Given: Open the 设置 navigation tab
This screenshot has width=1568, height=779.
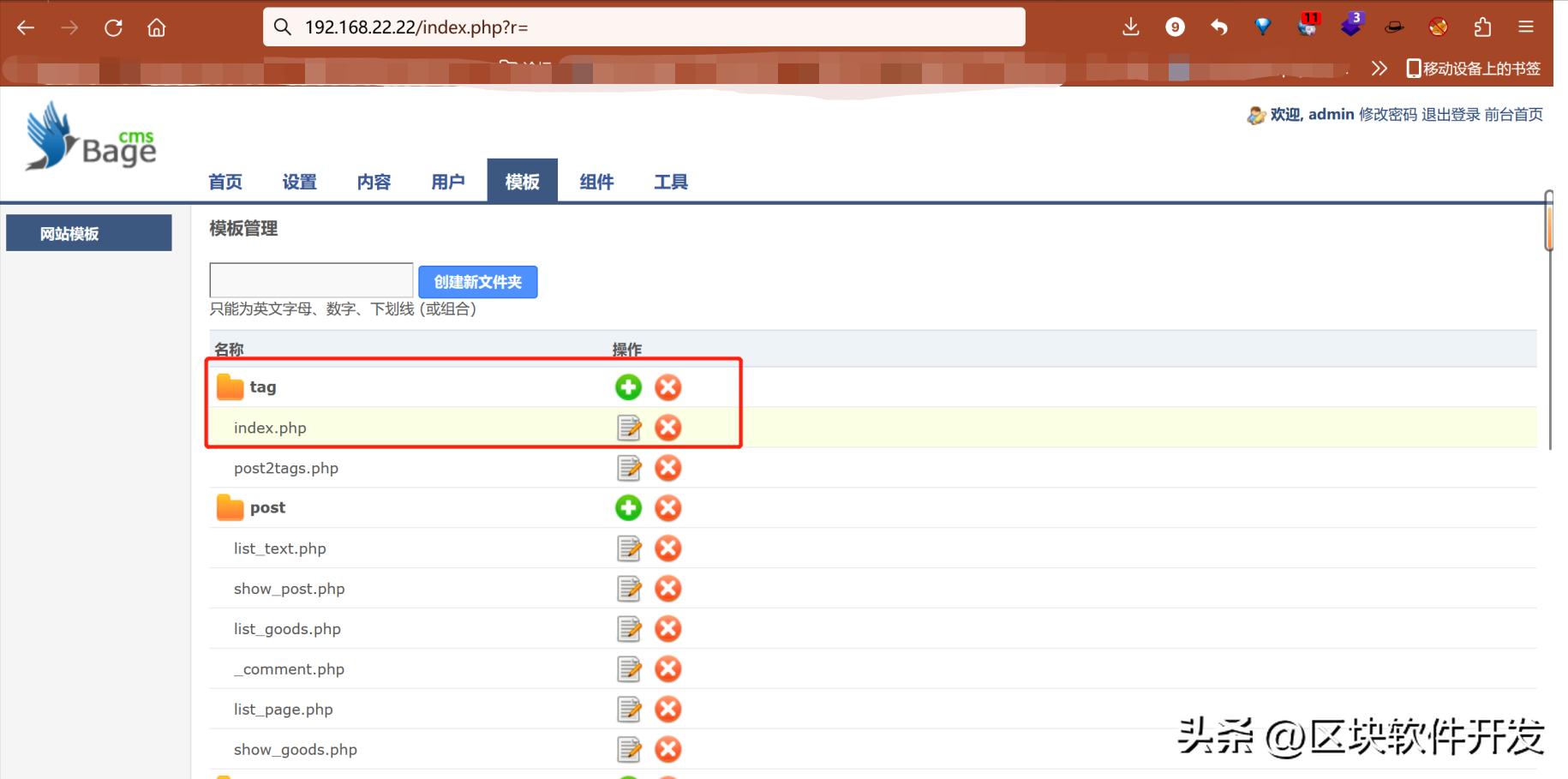Looking at the screenshot, I should pos(300,182).
